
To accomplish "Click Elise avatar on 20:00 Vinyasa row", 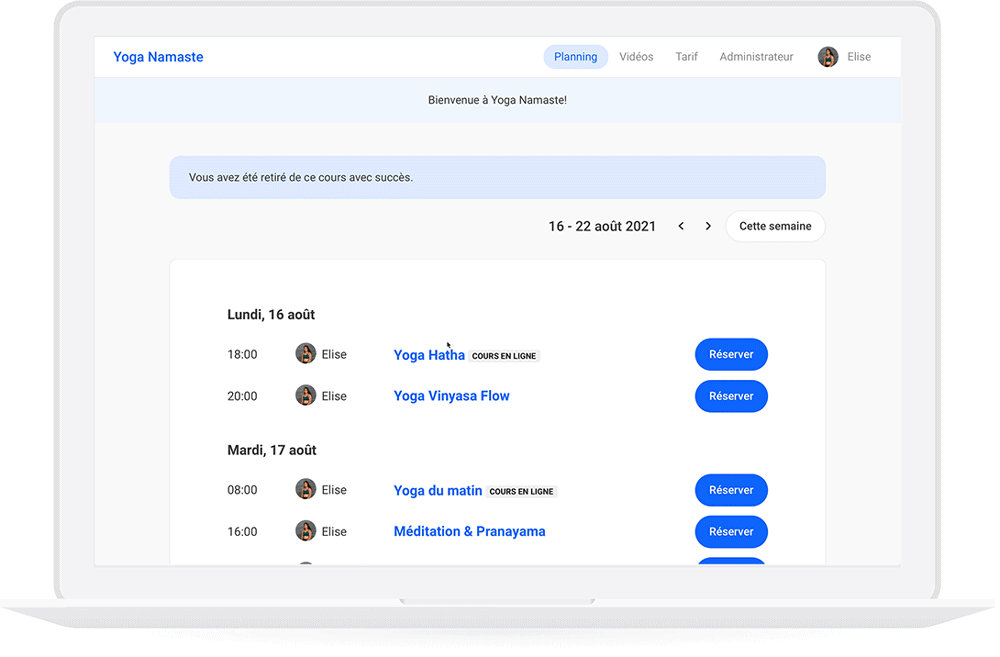I will tap(306, 396).
